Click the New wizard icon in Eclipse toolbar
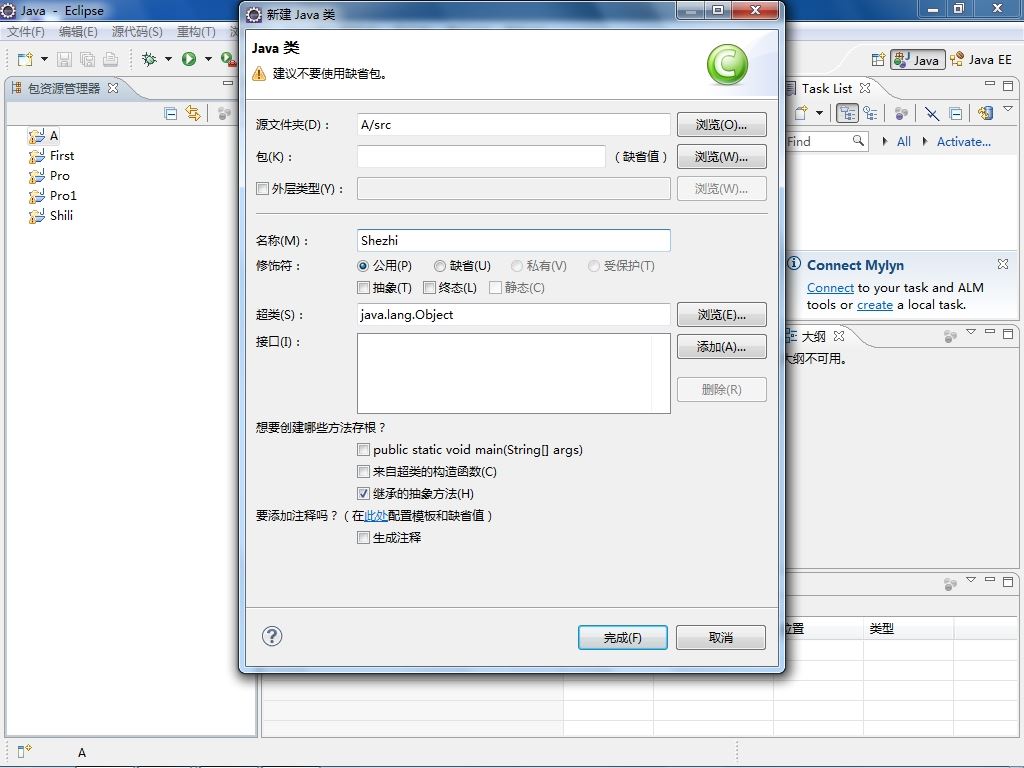 tap(25, 59)
